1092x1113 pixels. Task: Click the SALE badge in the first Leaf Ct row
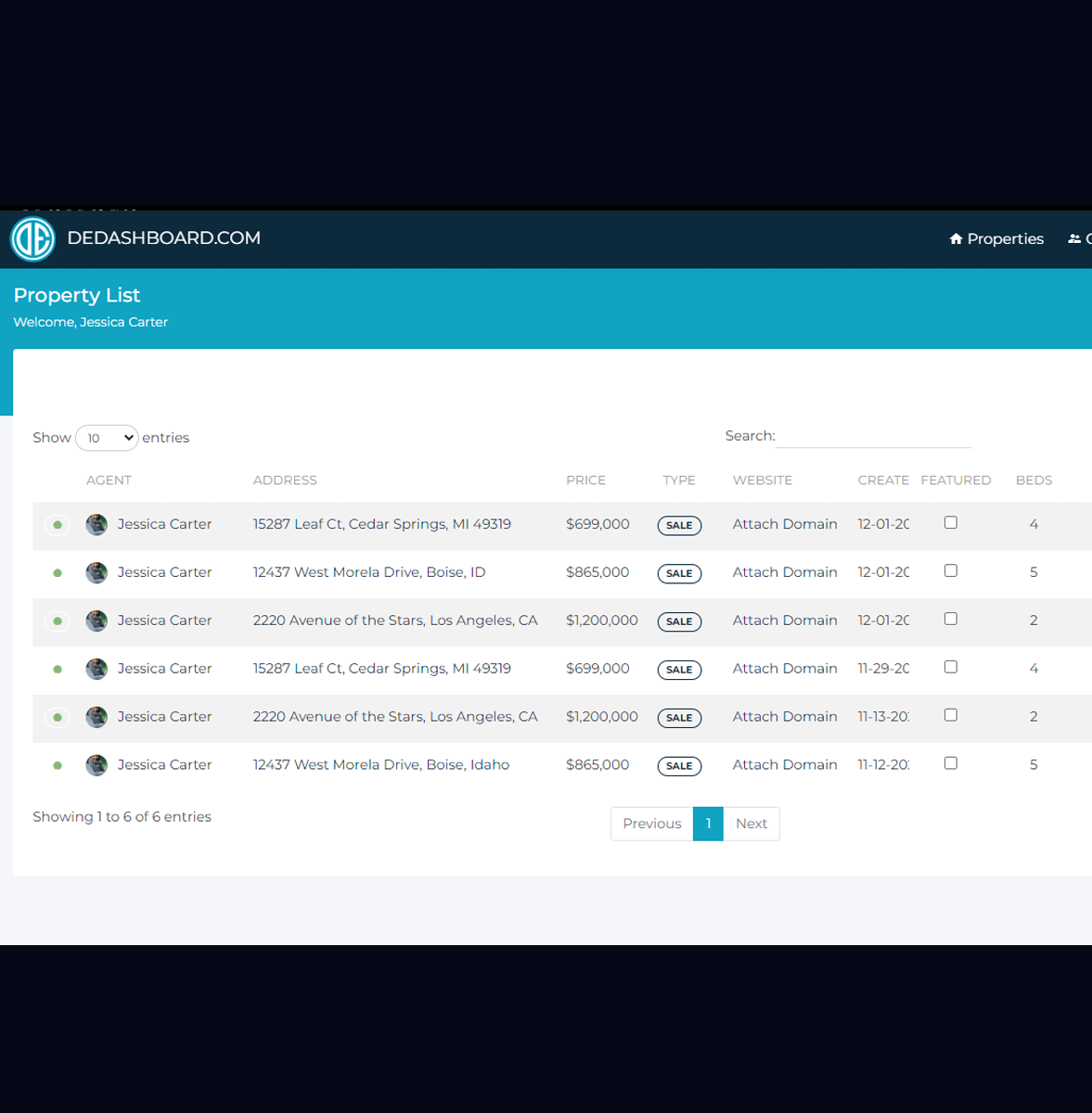pos(679,525)
